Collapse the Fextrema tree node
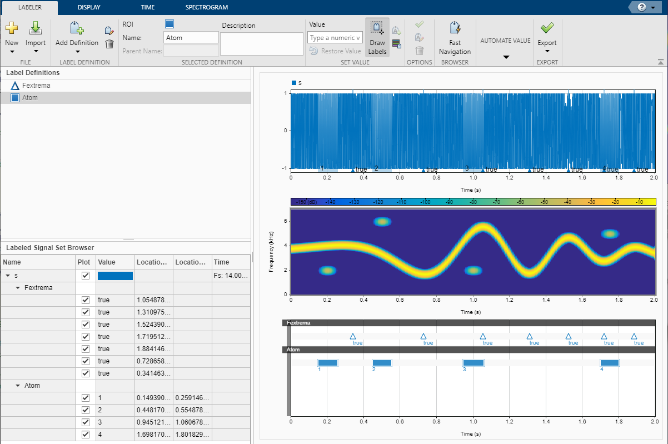This screenshot has width=668, height=444. (x=17, y=287)
